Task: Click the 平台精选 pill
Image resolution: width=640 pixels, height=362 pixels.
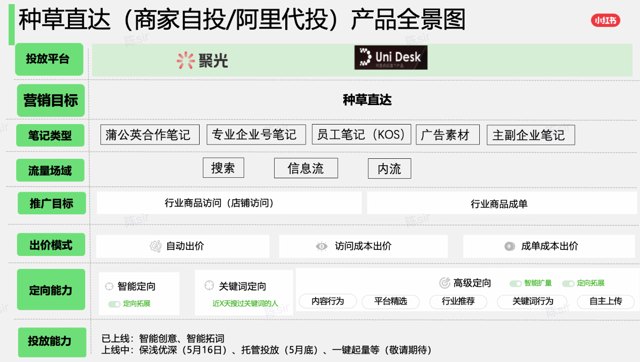Action: coord(391,301)
